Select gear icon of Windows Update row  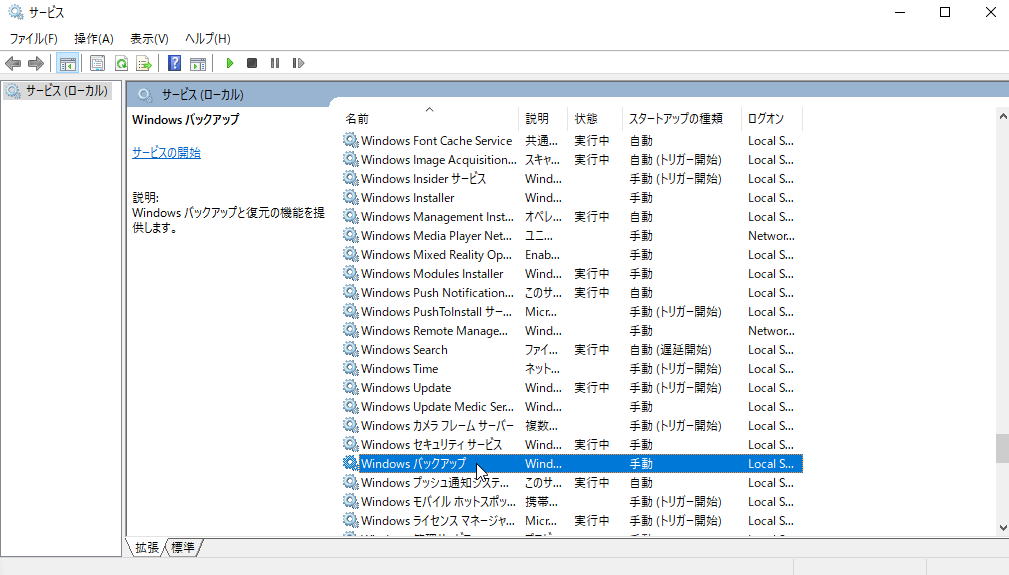[x=350, y=387]
